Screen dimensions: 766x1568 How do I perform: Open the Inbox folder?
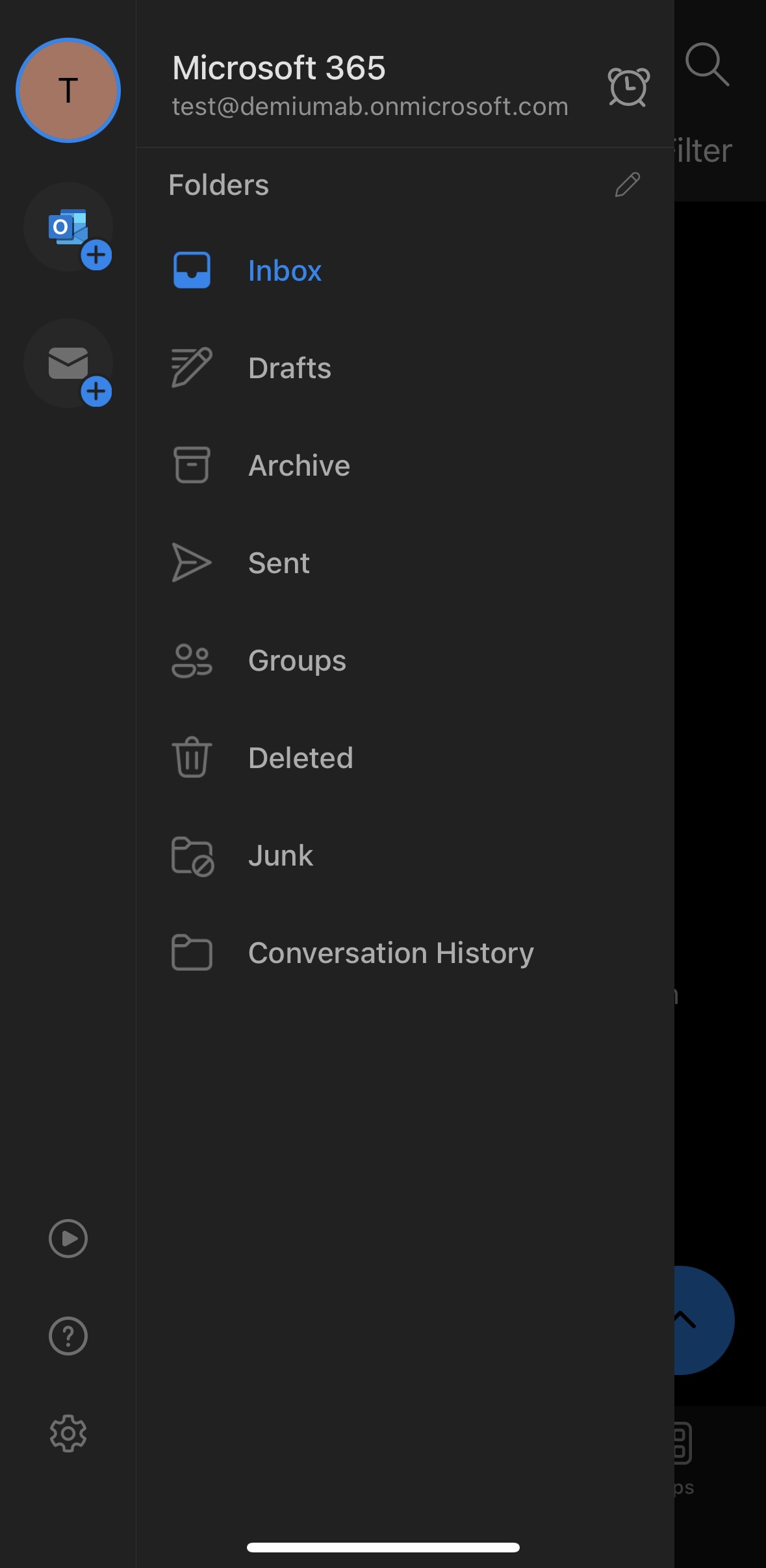coord(405,270)
